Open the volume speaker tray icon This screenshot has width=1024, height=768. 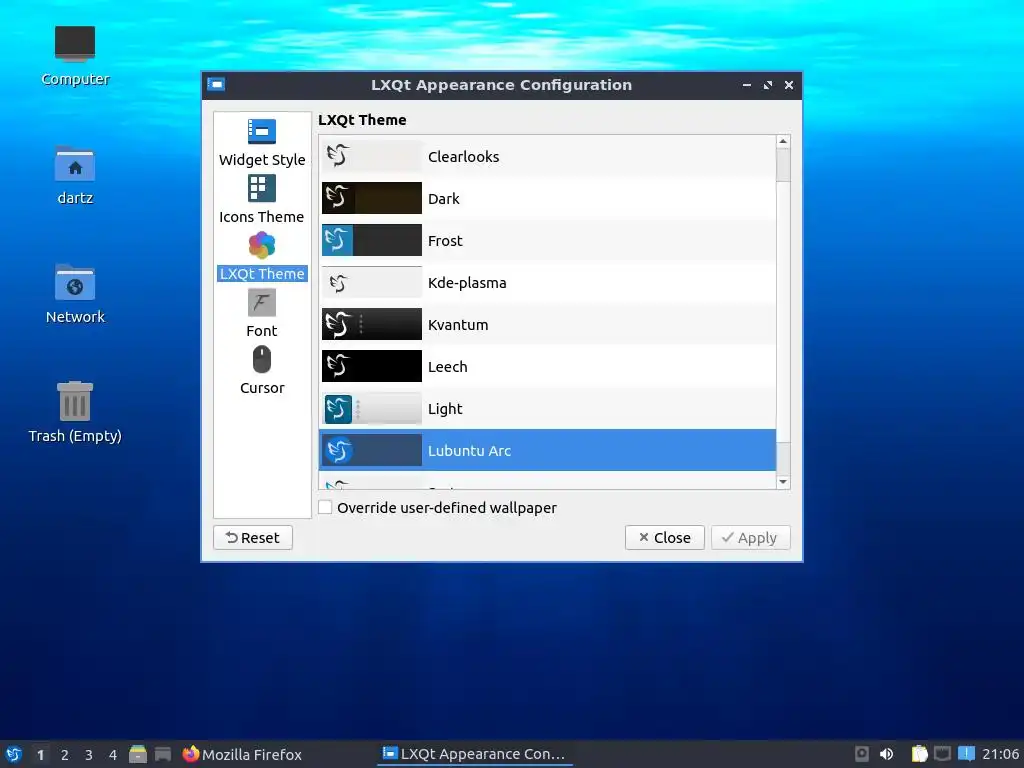pos(886,754)
